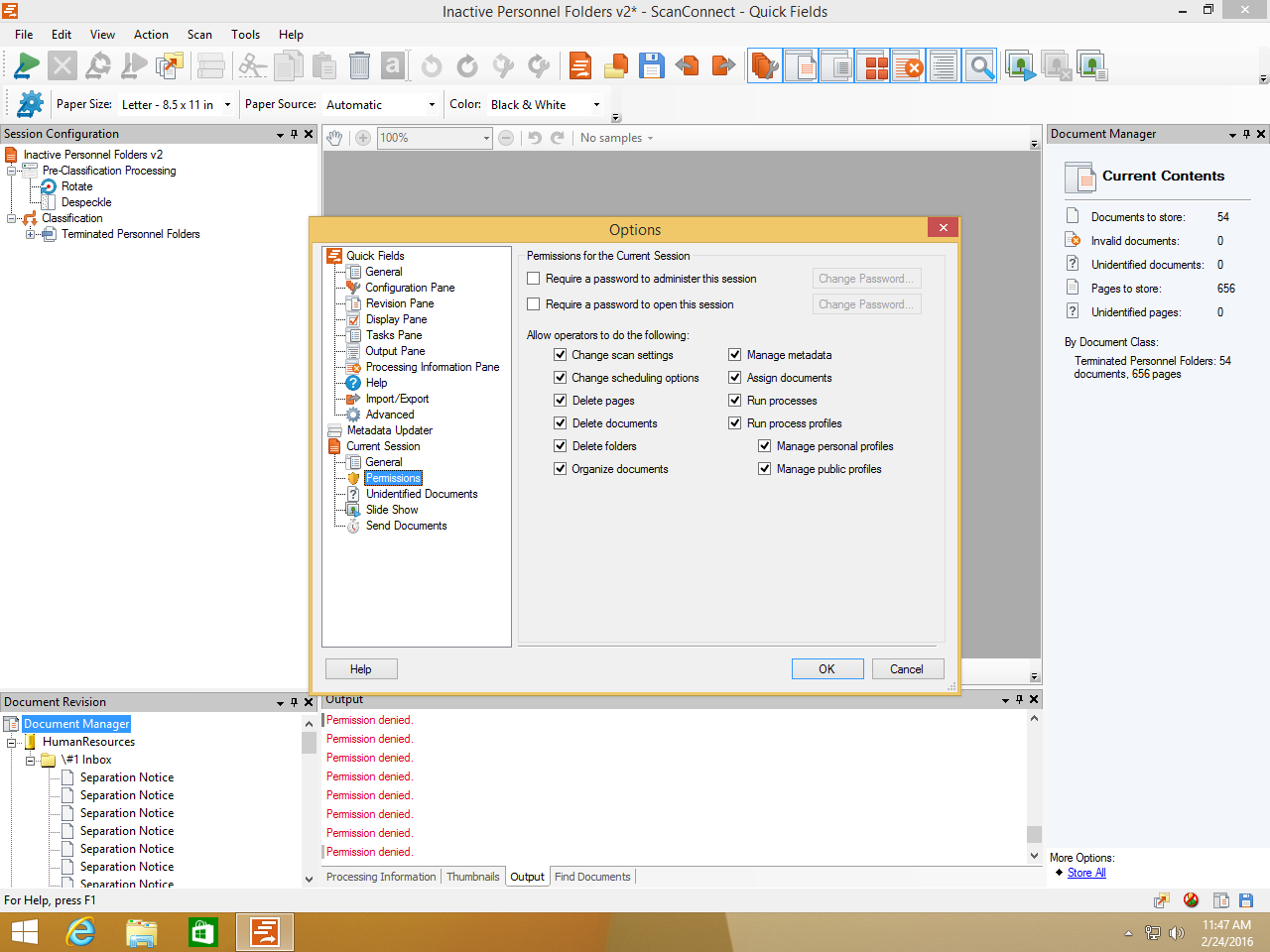This screenshot has height=952, width=1270.
Task: Switch to the Thumbnails tab
Action: 472,877
